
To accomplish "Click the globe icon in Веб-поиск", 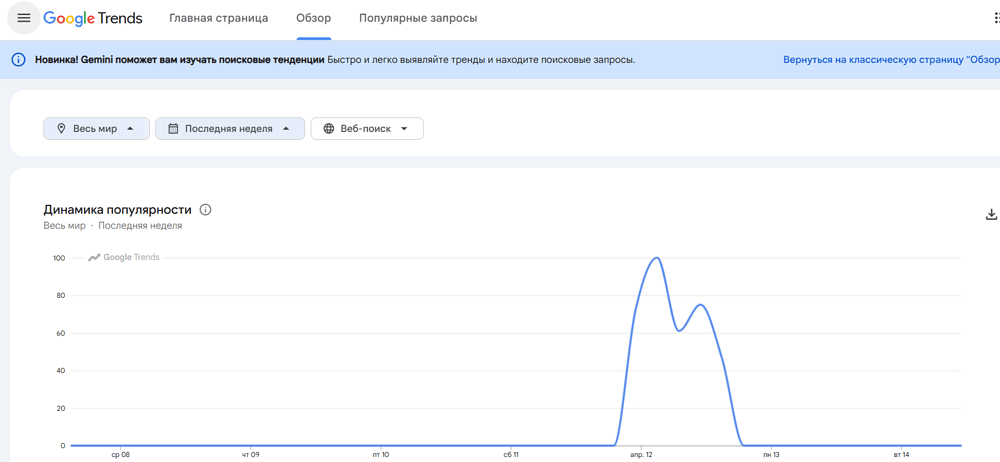I will point(329,129).
